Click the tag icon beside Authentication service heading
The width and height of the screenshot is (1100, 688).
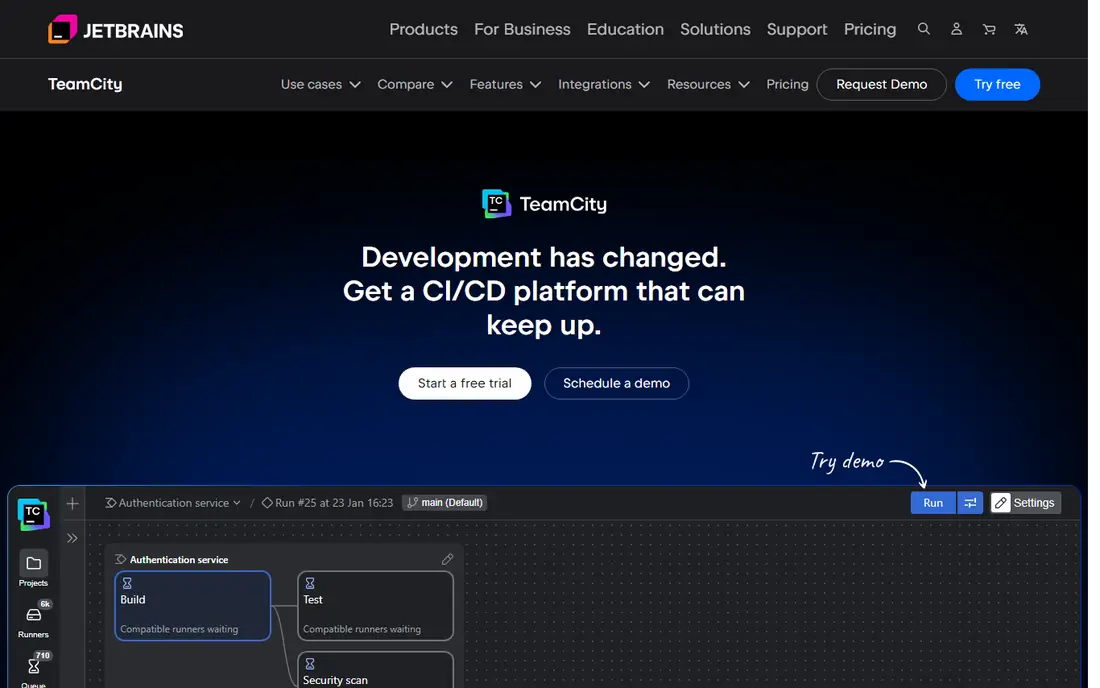(x=120, y=559)
